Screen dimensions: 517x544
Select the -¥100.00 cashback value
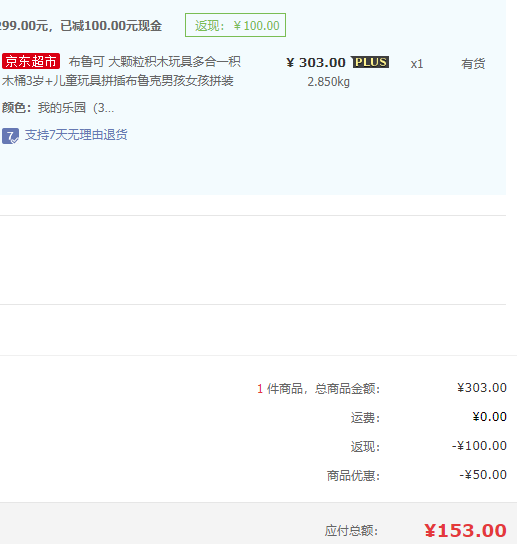tap(479, 445)
